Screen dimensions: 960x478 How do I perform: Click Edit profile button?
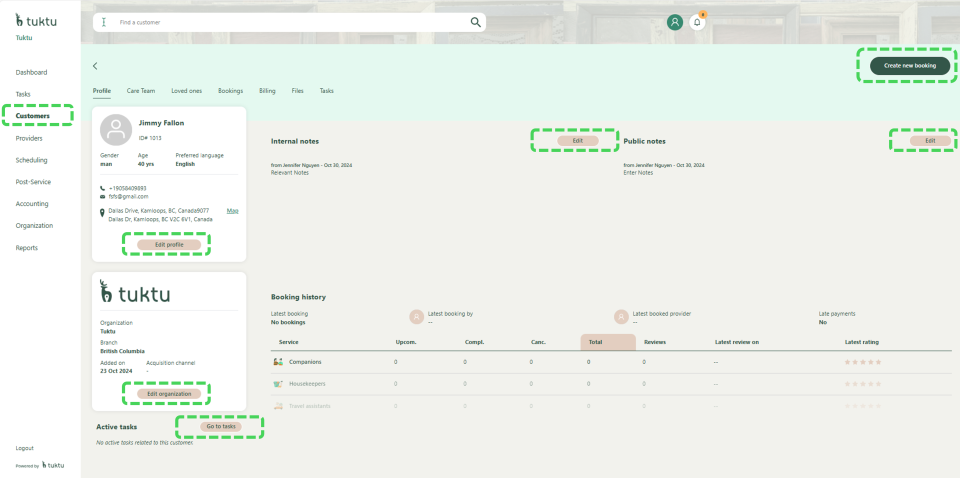coord(168,244)
